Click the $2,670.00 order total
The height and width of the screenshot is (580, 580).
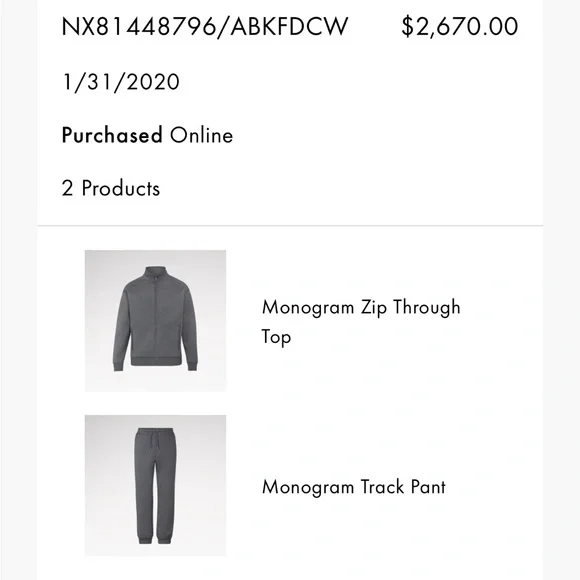(459, 27)
